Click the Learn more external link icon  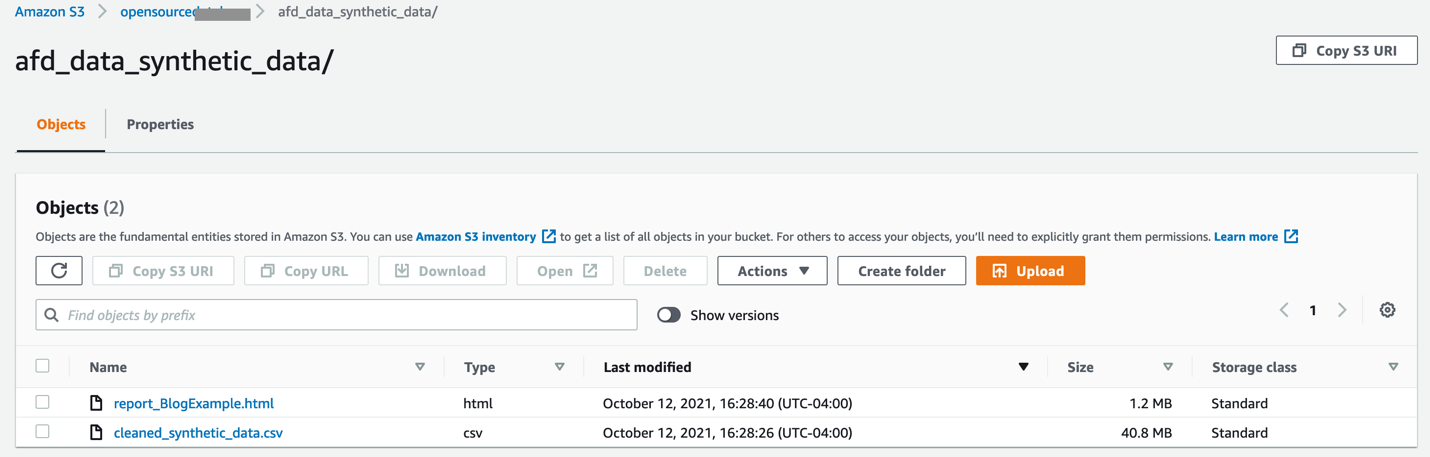pos(1291,237)
